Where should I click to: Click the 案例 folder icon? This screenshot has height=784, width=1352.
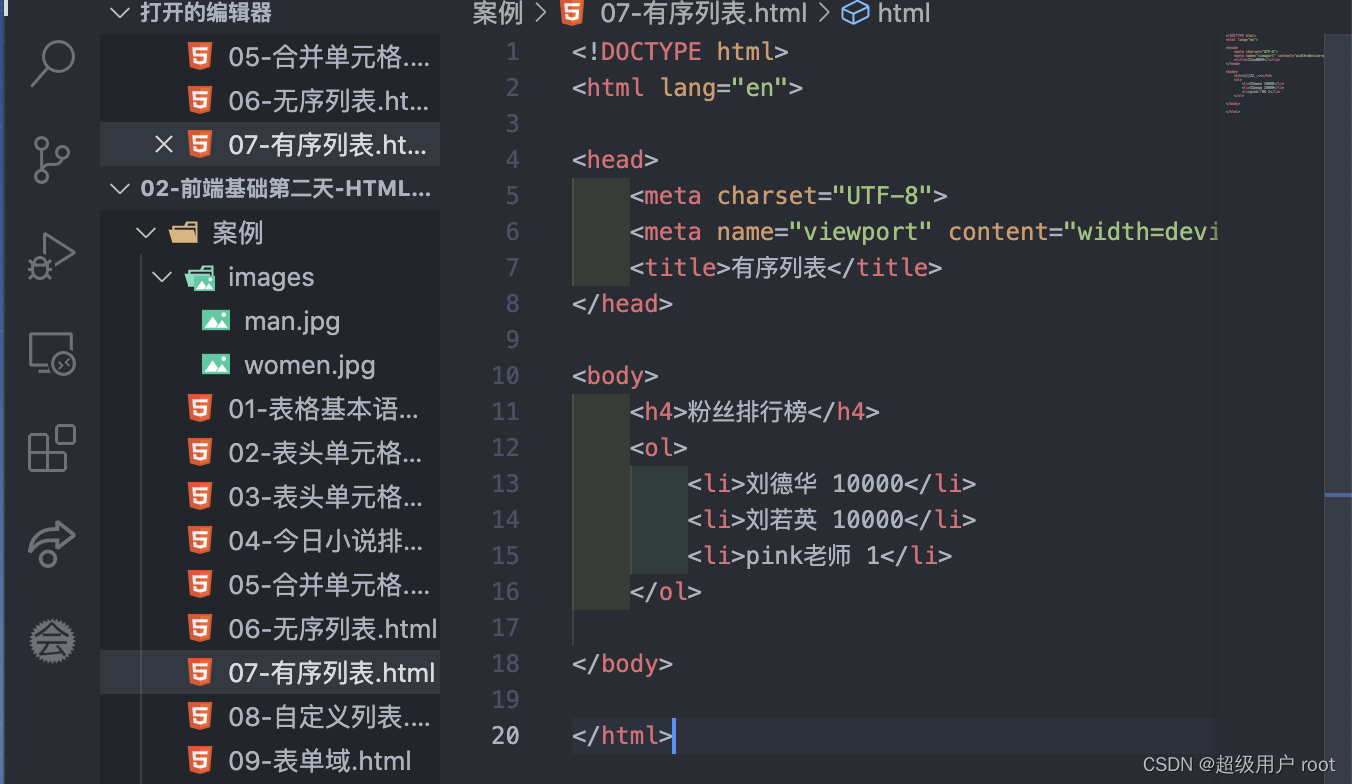tap(184, 233)
